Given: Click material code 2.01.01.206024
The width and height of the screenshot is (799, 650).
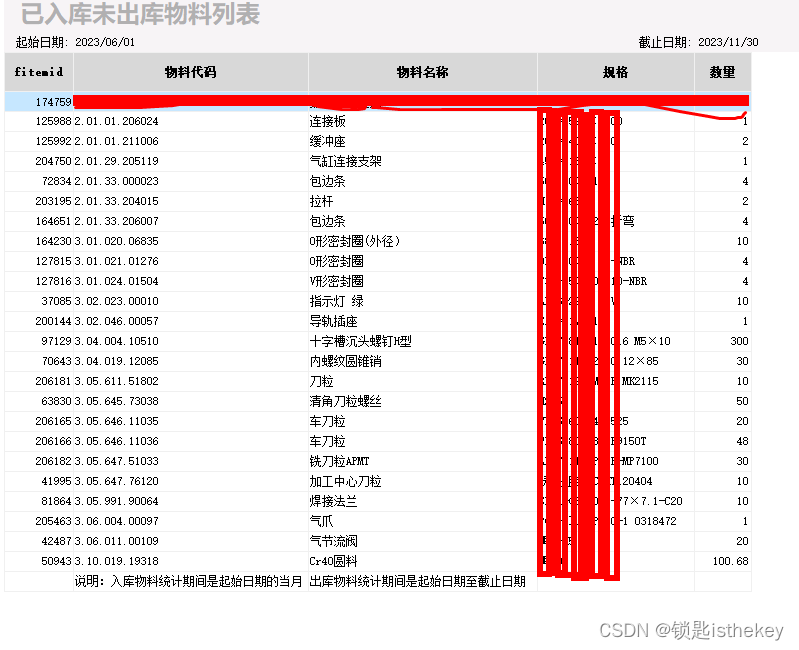Looking at the screenshot, I should pos(116,121).
